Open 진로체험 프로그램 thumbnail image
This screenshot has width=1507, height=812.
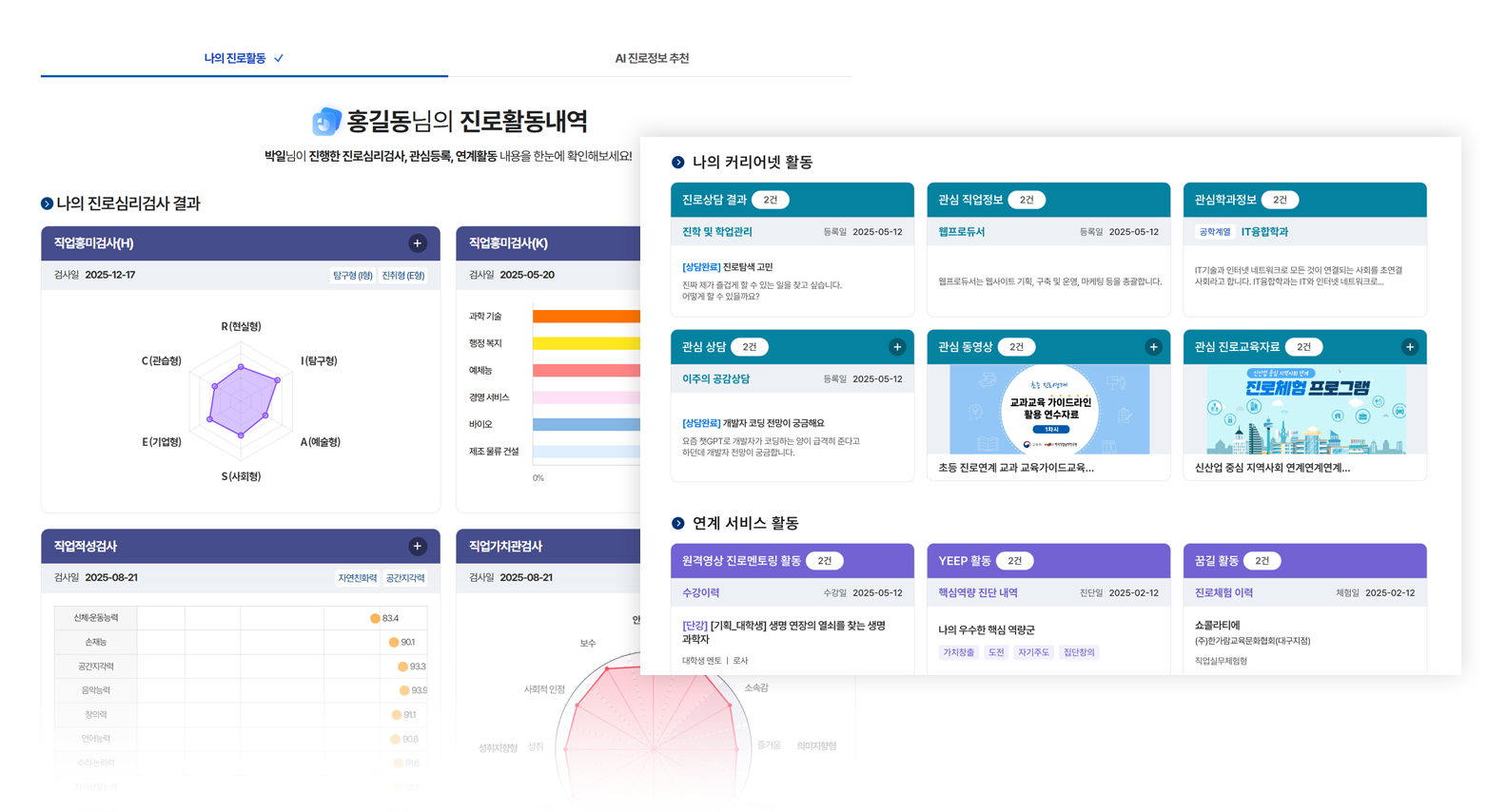1304,410
